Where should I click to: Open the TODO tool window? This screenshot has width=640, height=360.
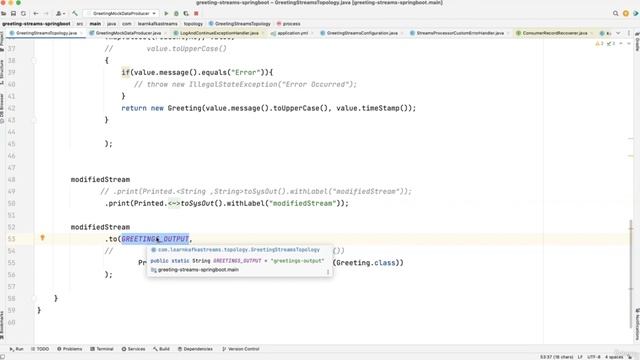click(40, 349)
